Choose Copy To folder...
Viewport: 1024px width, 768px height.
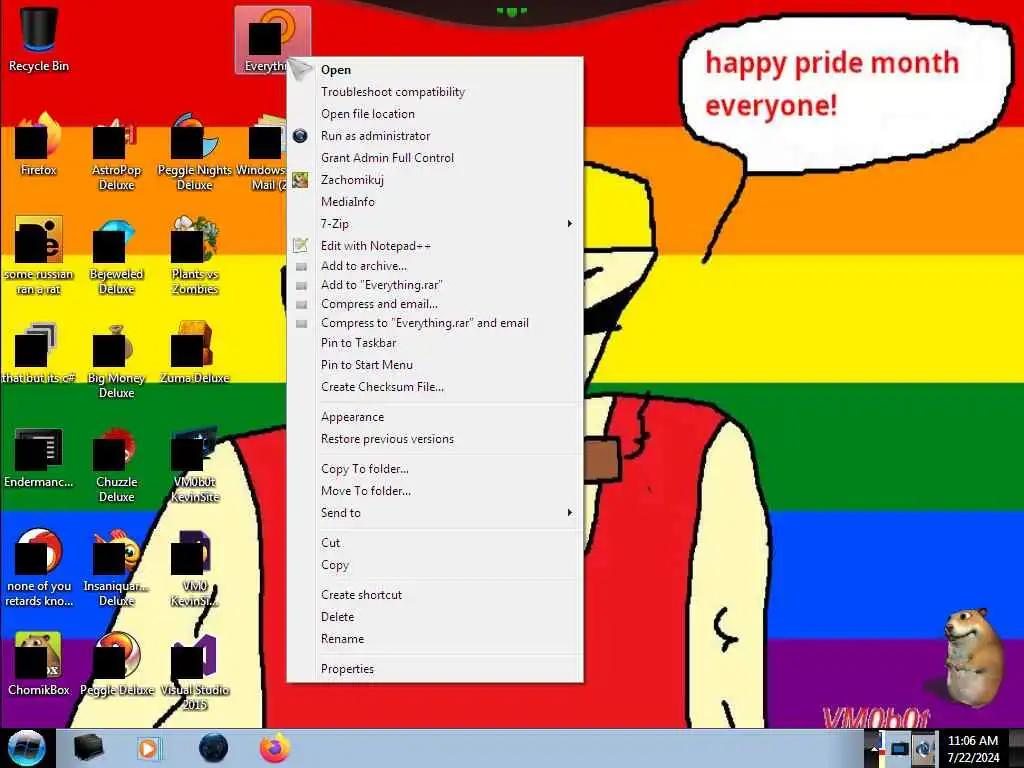click(x=435, y=469)
